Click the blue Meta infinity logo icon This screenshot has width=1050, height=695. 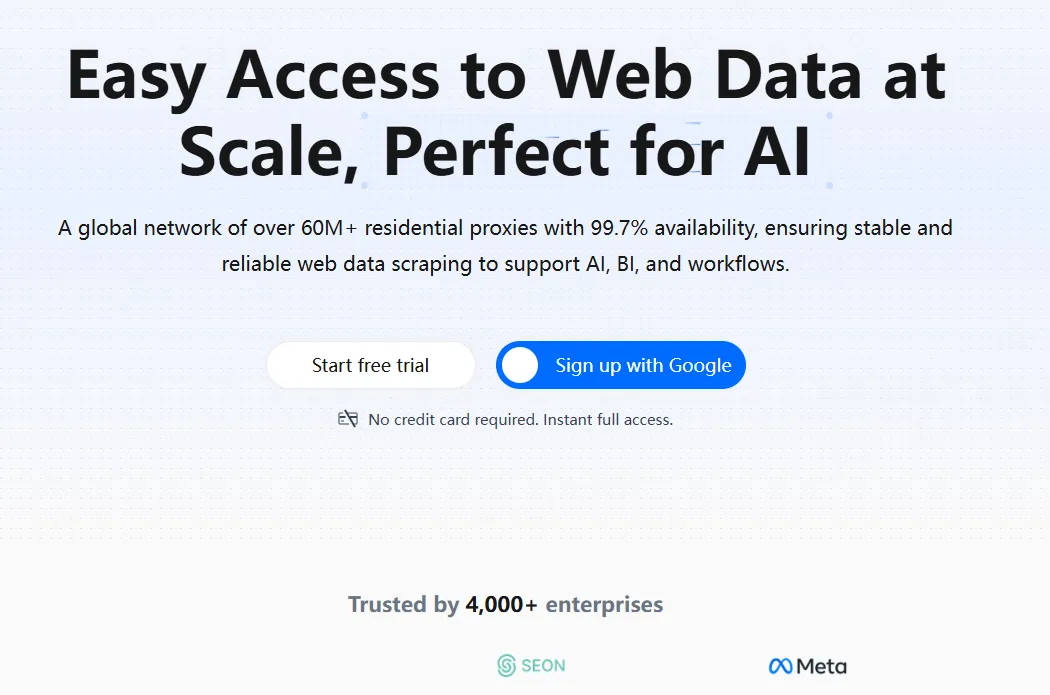point(780,666)
